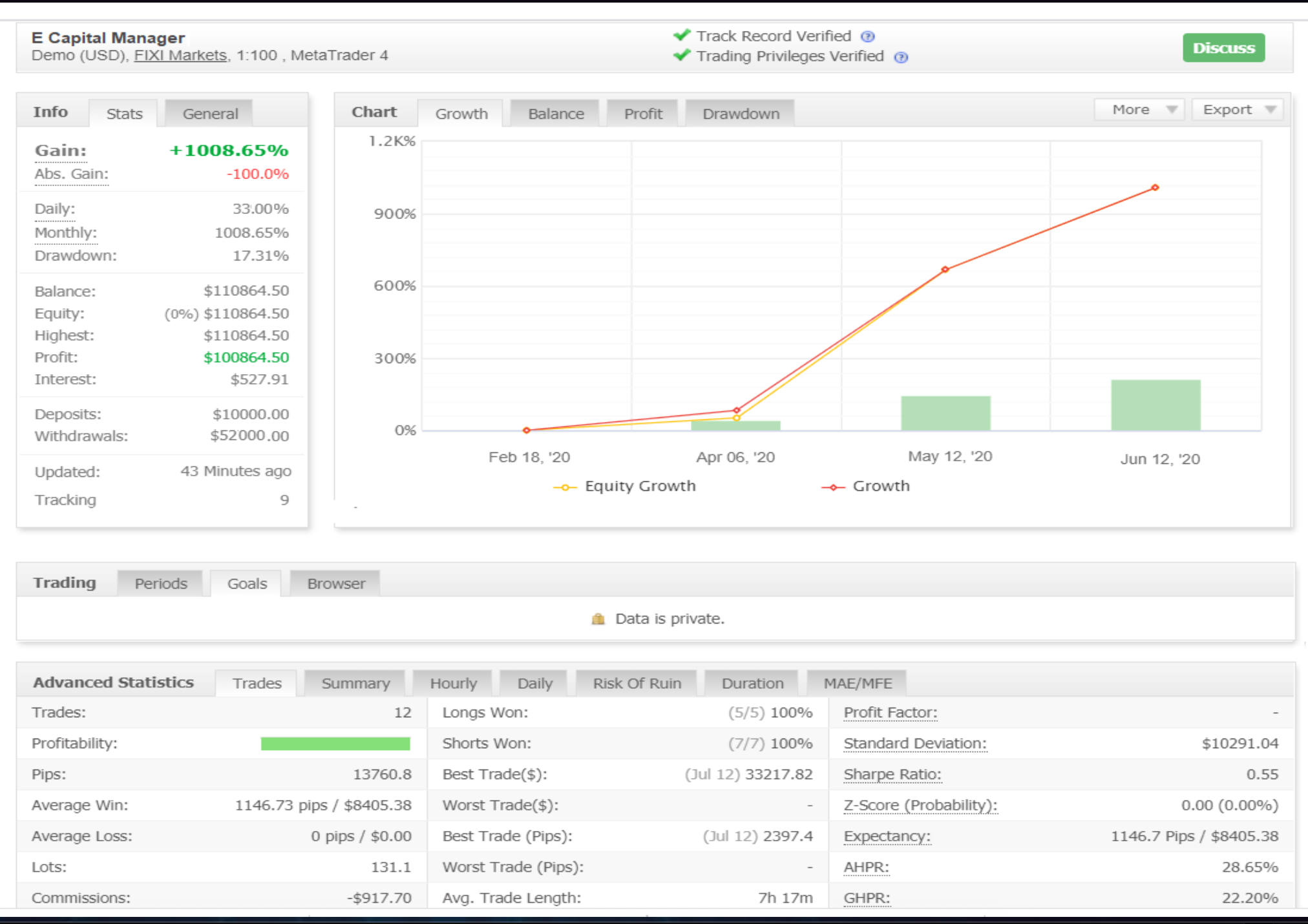1308x924 pixels.
Task: Switch to the Drawdown chart tab
Action: pyautogui.click(x=741, y=114)
